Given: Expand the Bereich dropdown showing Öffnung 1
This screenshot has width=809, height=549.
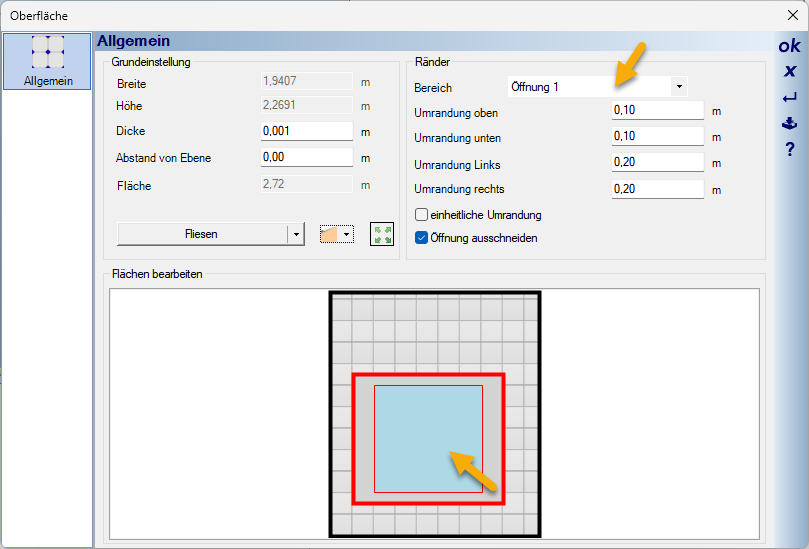Looking at the screenshot, I should (x=679, y=87).
